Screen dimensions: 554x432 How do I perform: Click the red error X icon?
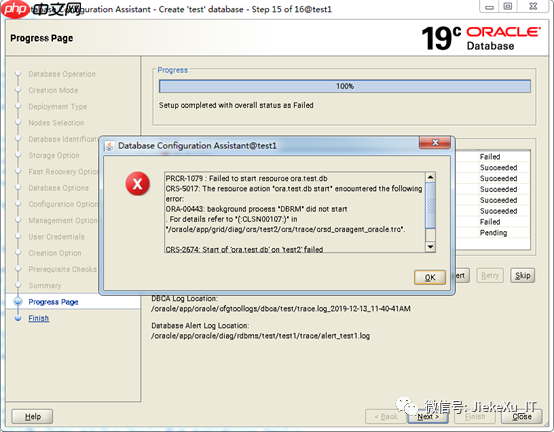pos(137,184)
